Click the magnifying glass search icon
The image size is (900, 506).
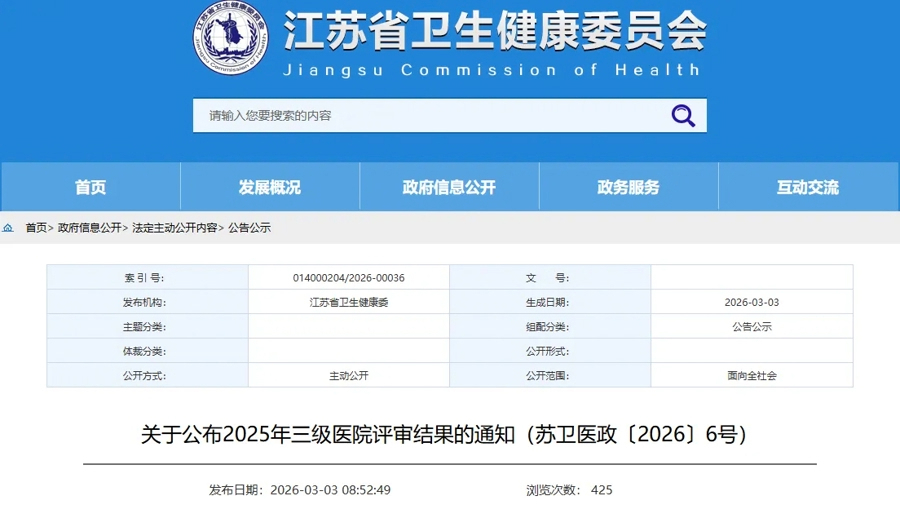tap(683, 116)
